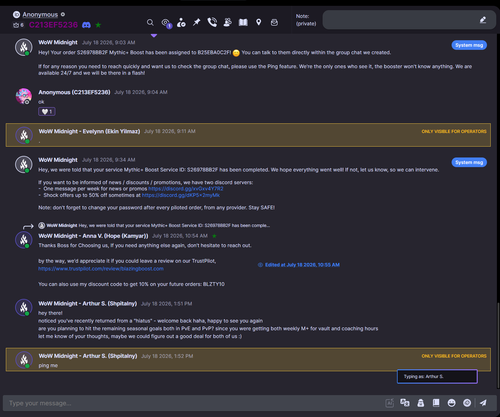The image size is (500, 417).
Task: Send message with paper plane icon
Action: click(x=483, y=403)
